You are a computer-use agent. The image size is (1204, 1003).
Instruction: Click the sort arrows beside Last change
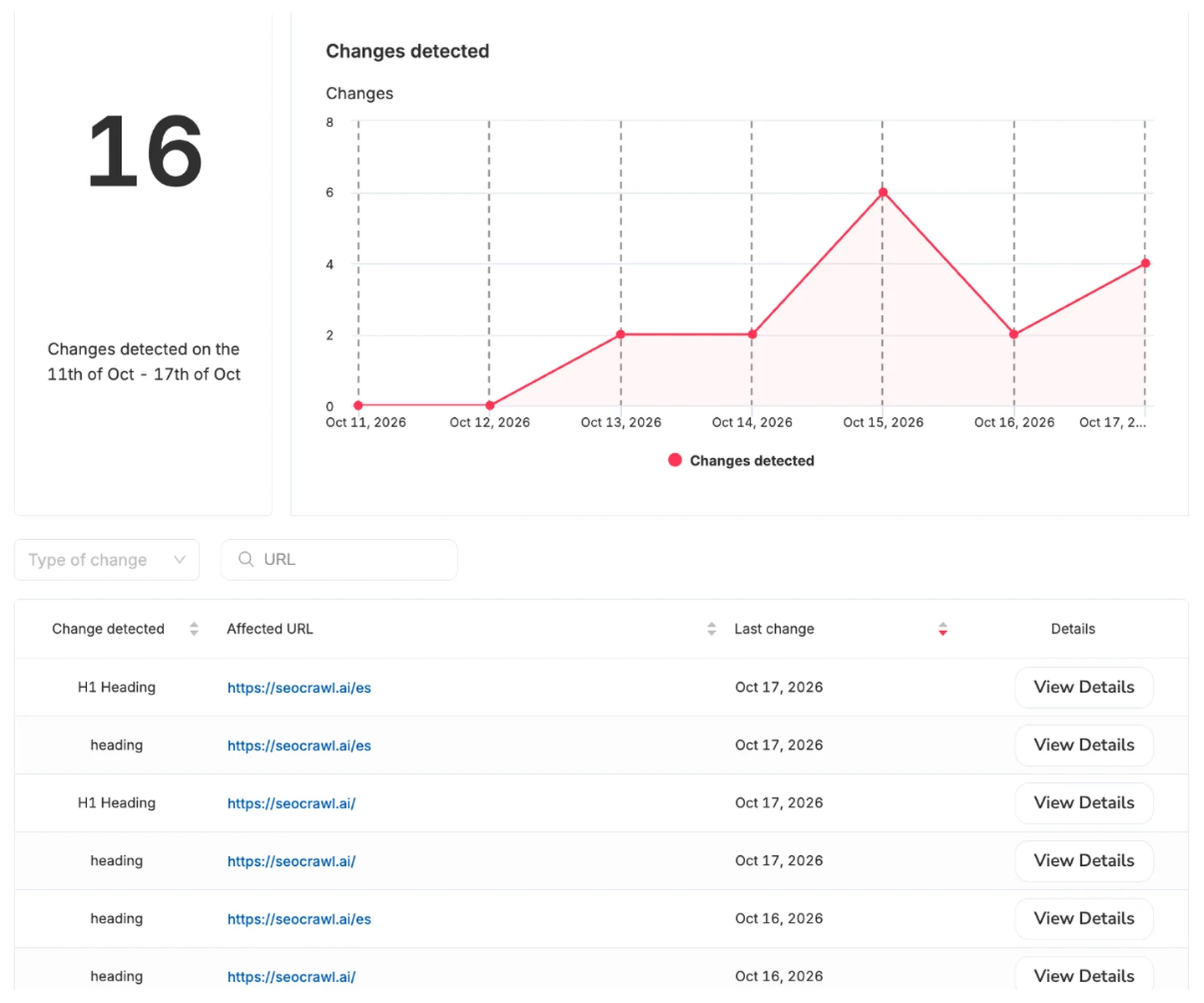[942, 629]
